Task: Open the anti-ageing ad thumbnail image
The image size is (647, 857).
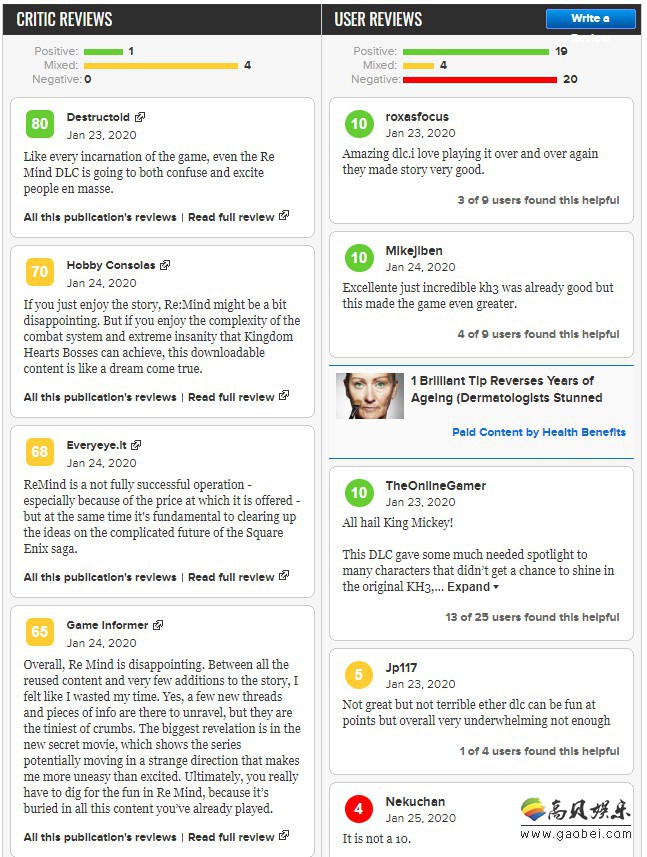Action: point(370,396)
